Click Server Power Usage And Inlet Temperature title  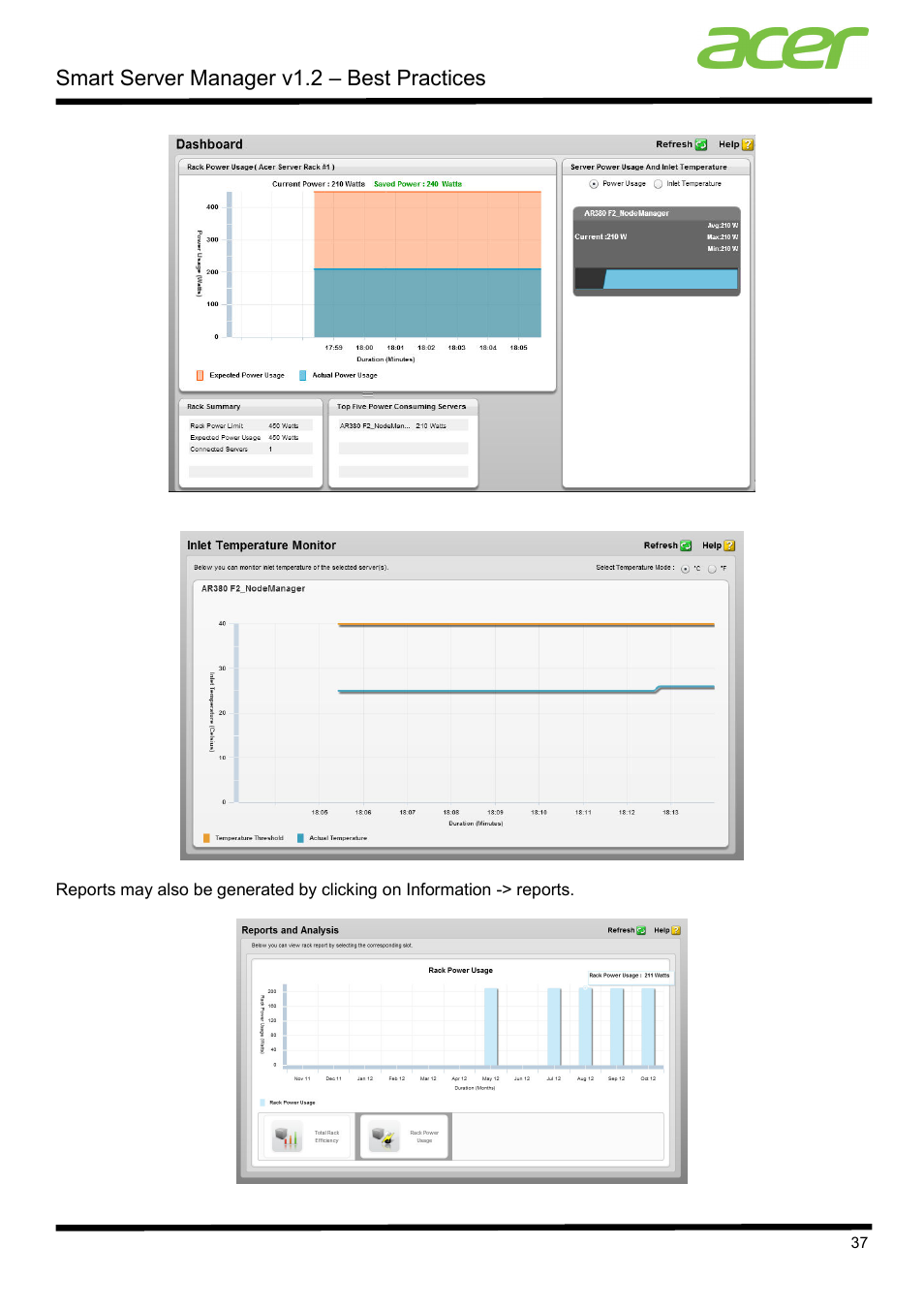(648, 167)
